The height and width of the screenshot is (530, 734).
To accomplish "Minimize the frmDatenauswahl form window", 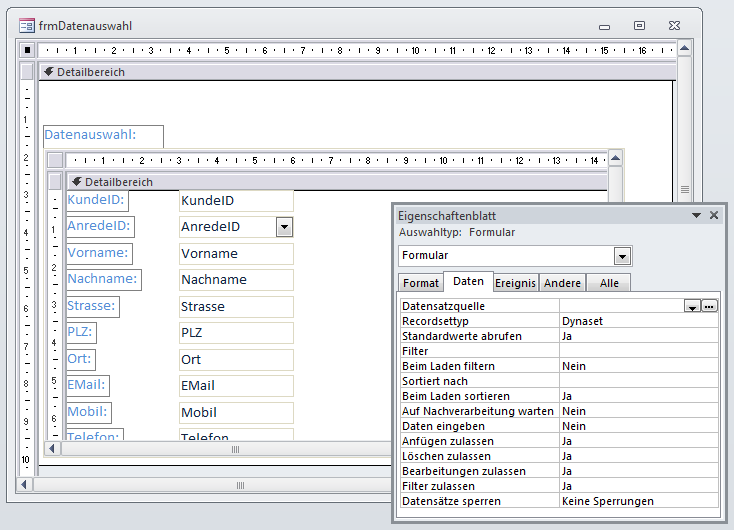I will tap(603, 25).
